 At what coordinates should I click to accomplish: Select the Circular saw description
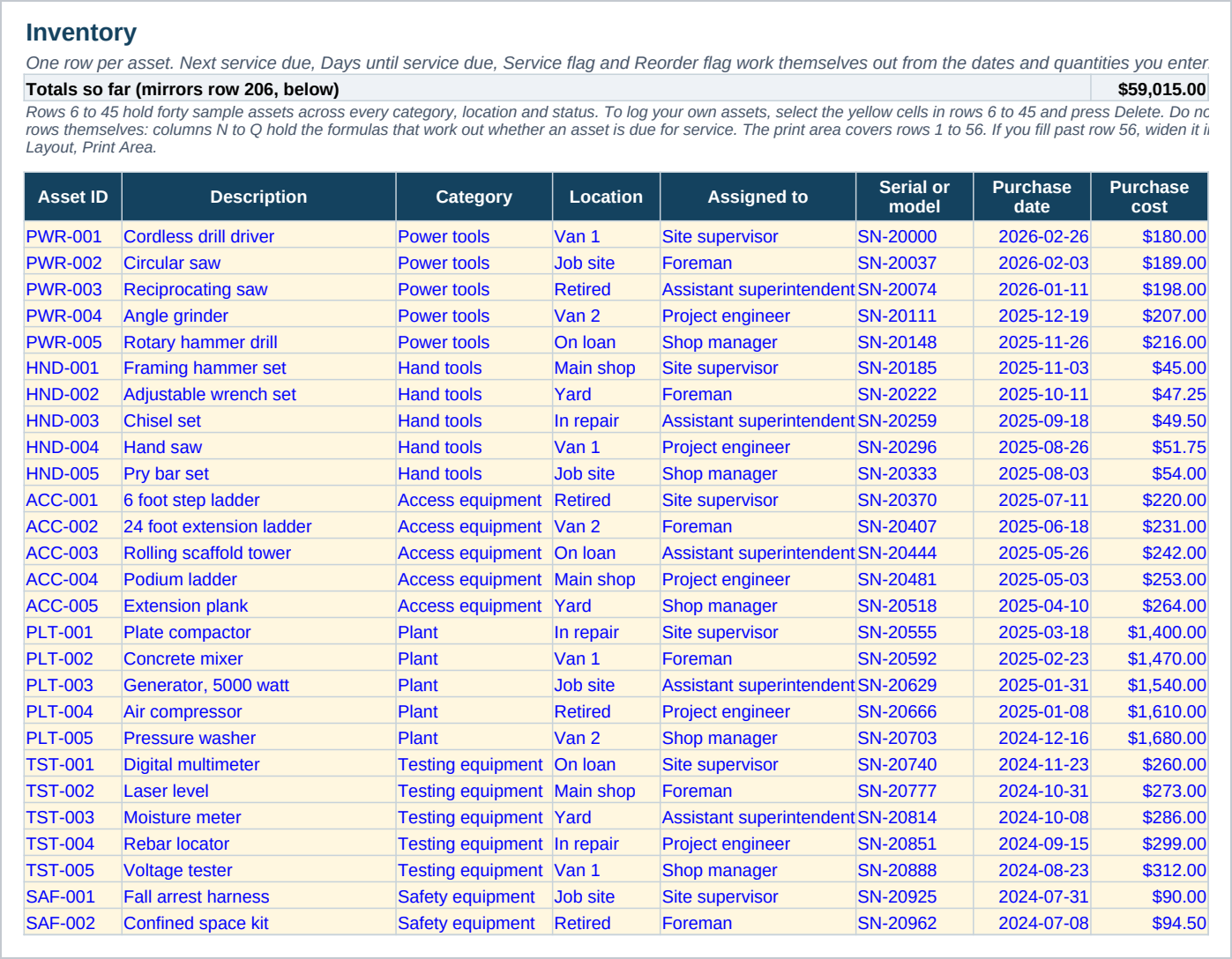[x=258, y=263]
